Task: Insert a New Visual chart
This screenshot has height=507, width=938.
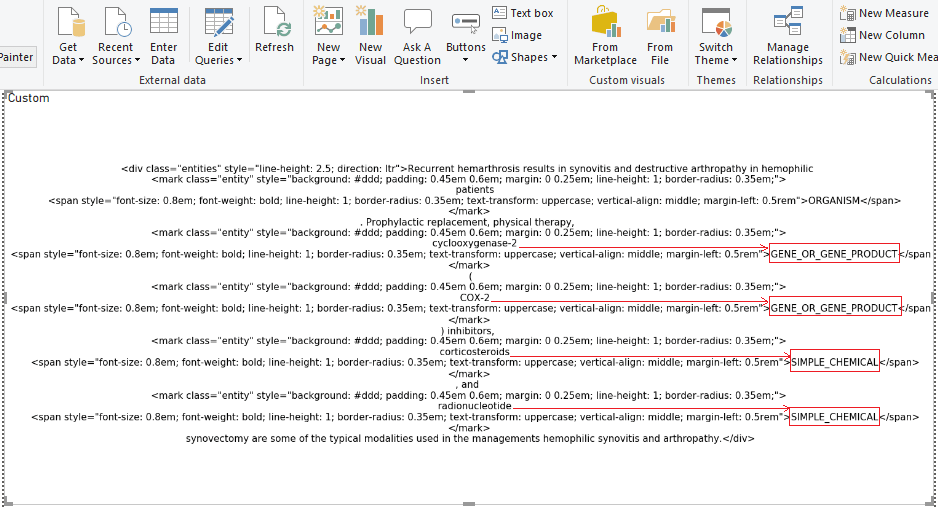Action: pos(370,21)
